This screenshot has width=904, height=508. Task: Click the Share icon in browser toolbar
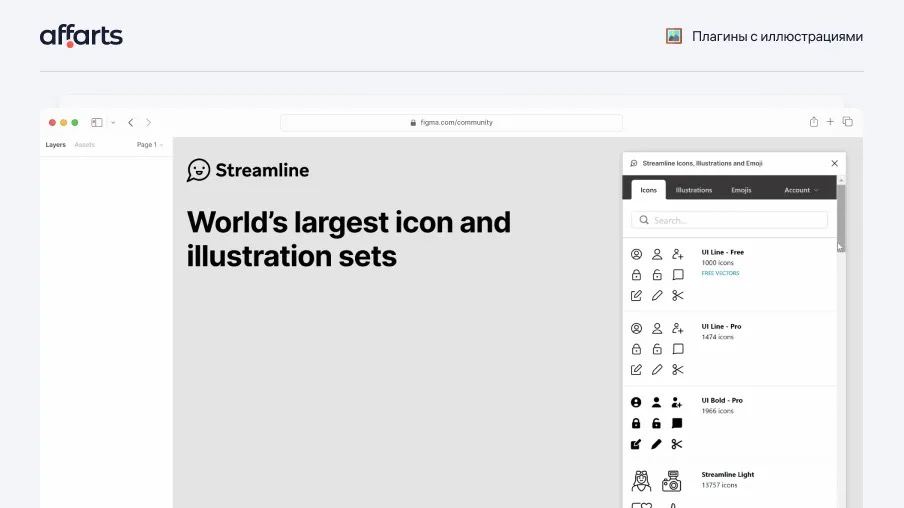pyautogui.click(x=813, y=122)
